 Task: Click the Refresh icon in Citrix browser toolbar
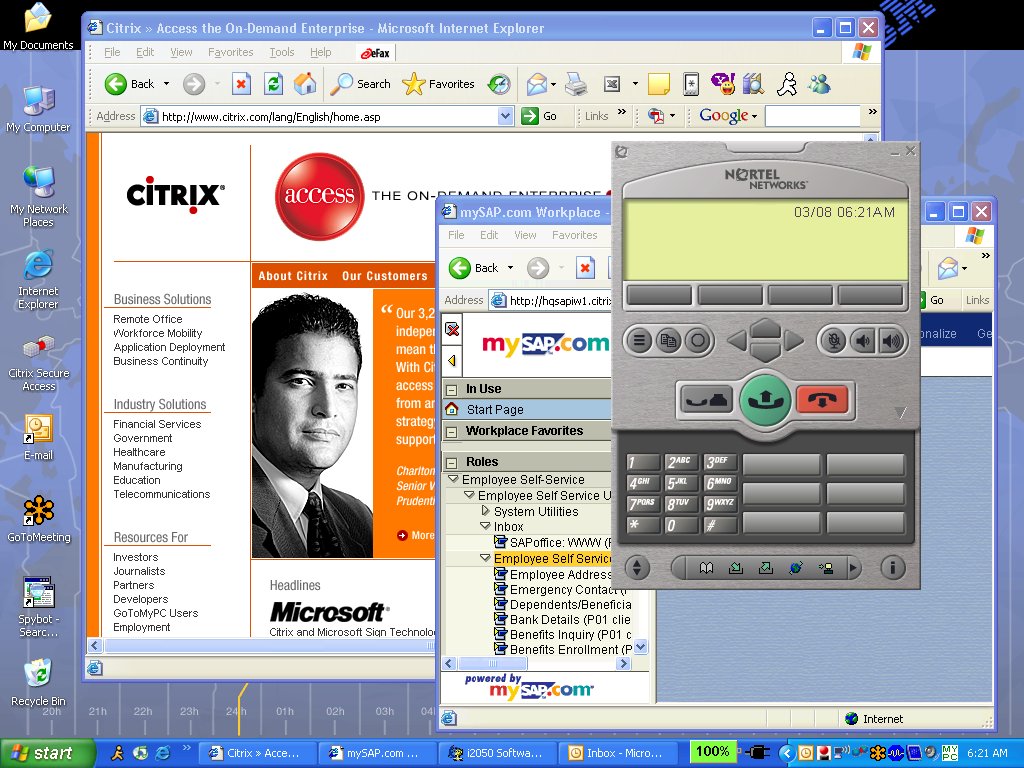click(x=273, y=84)
